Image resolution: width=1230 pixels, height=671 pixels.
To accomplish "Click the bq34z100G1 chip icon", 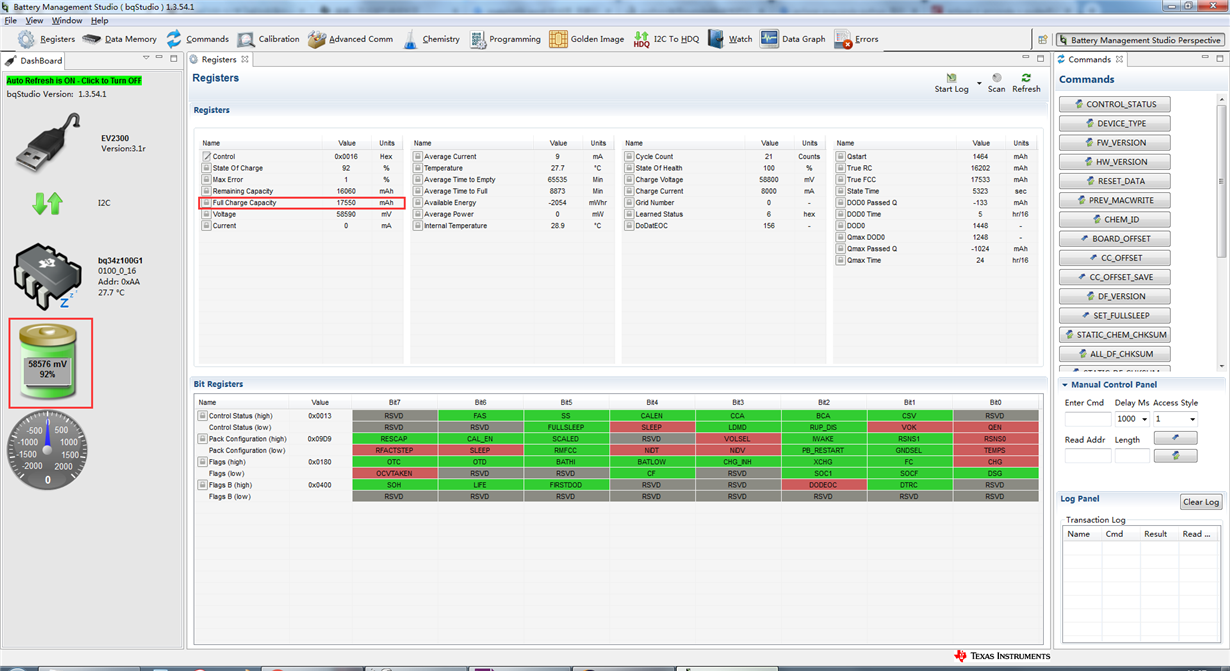I will 47,276.
